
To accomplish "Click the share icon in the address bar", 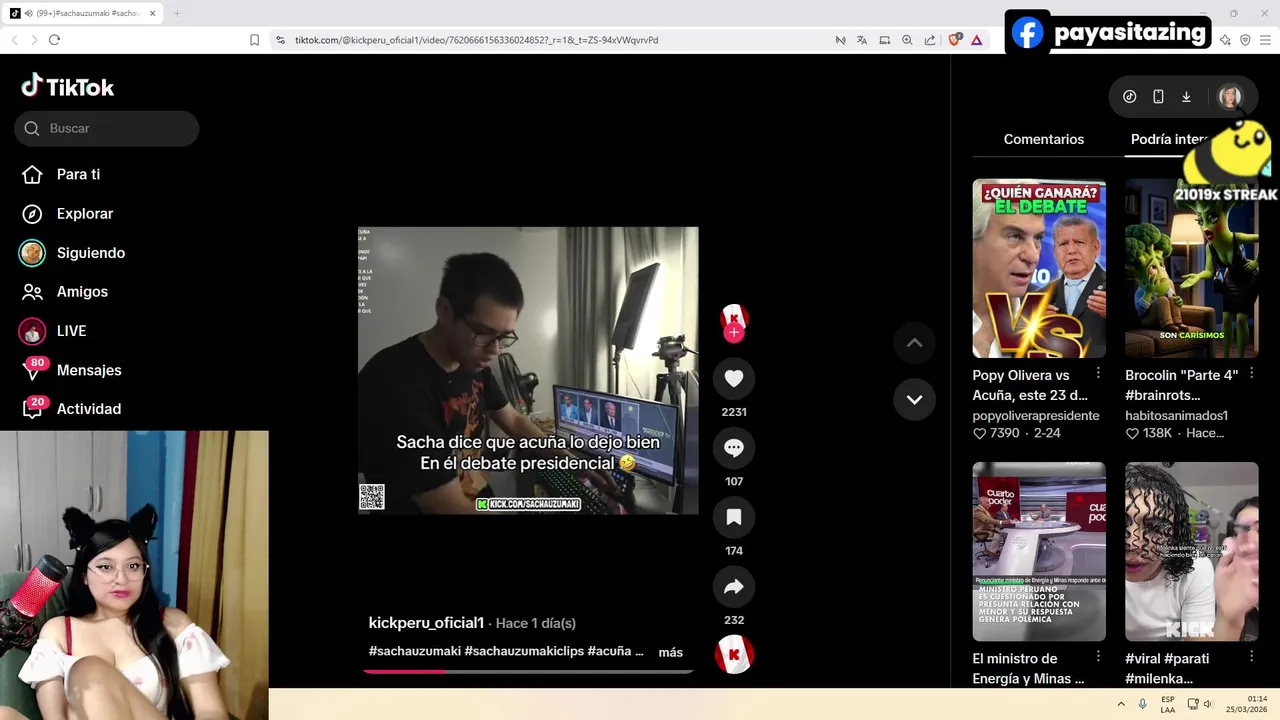I will (x=930, y=40).
